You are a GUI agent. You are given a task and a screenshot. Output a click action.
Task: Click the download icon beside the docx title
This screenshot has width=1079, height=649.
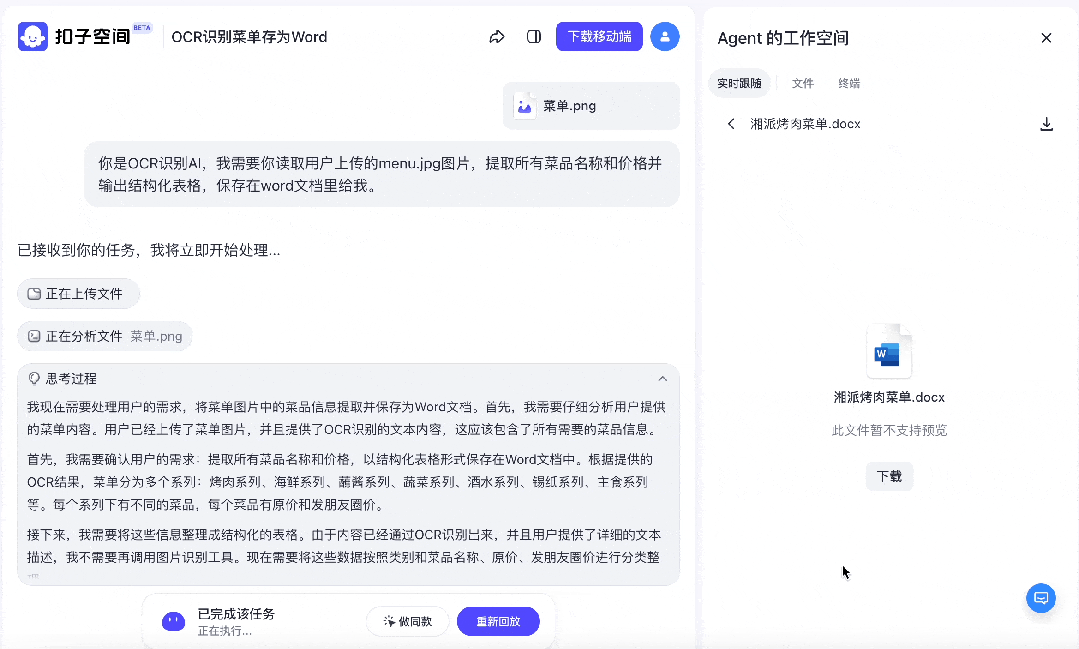tap(1046, 124)
